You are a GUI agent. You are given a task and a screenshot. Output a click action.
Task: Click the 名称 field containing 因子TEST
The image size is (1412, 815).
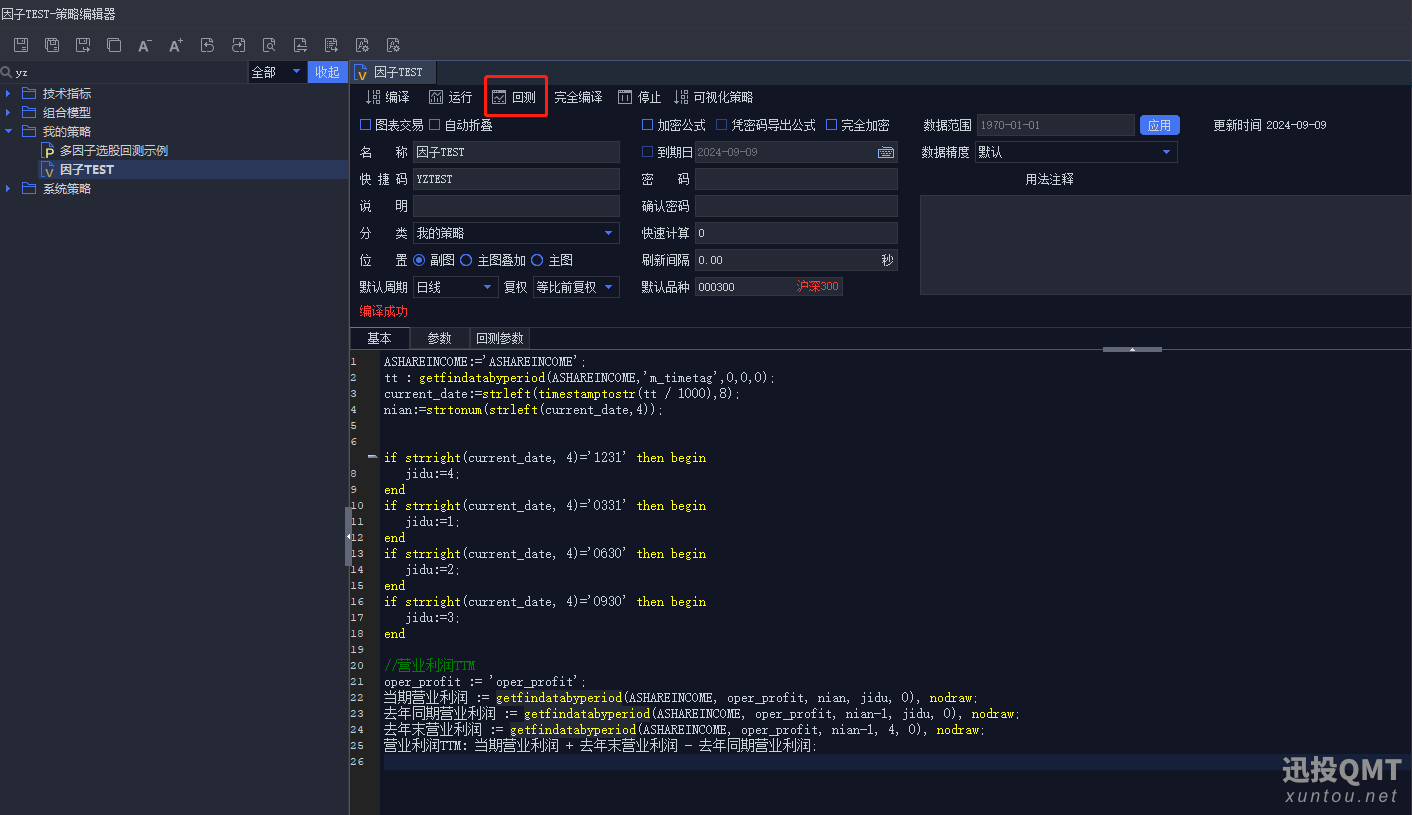coord(516,152)
